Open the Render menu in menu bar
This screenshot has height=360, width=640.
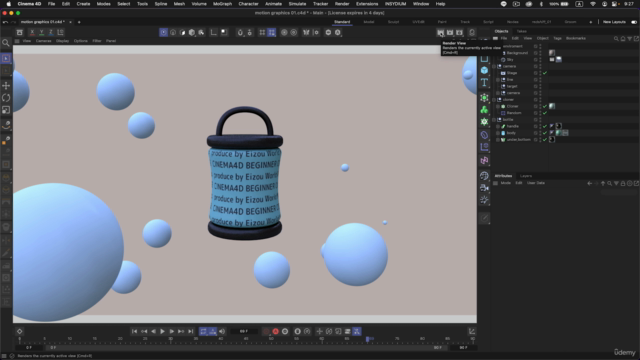[x=342, y=4]
